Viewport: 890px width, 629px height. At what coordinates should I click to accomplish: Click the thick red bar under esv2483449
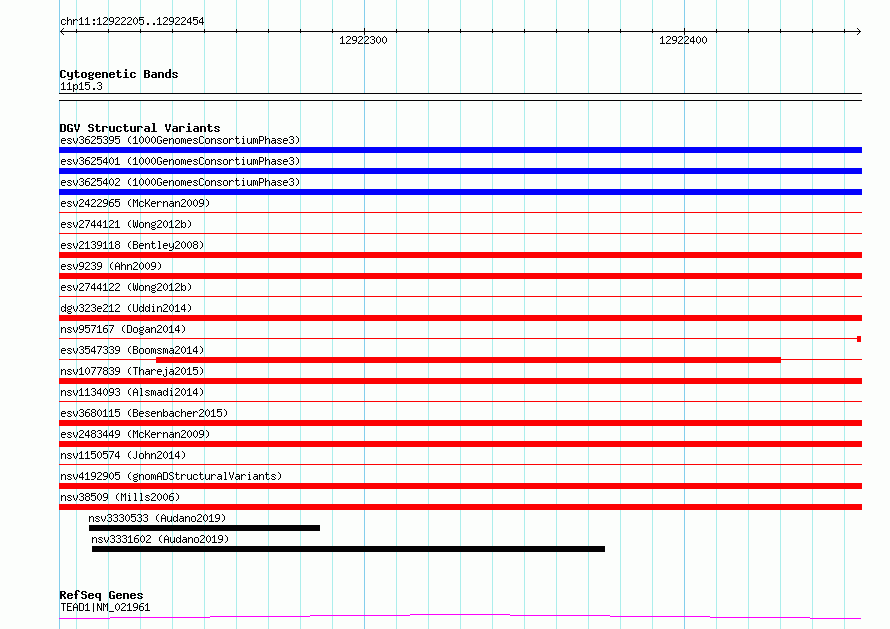point(460,444)
